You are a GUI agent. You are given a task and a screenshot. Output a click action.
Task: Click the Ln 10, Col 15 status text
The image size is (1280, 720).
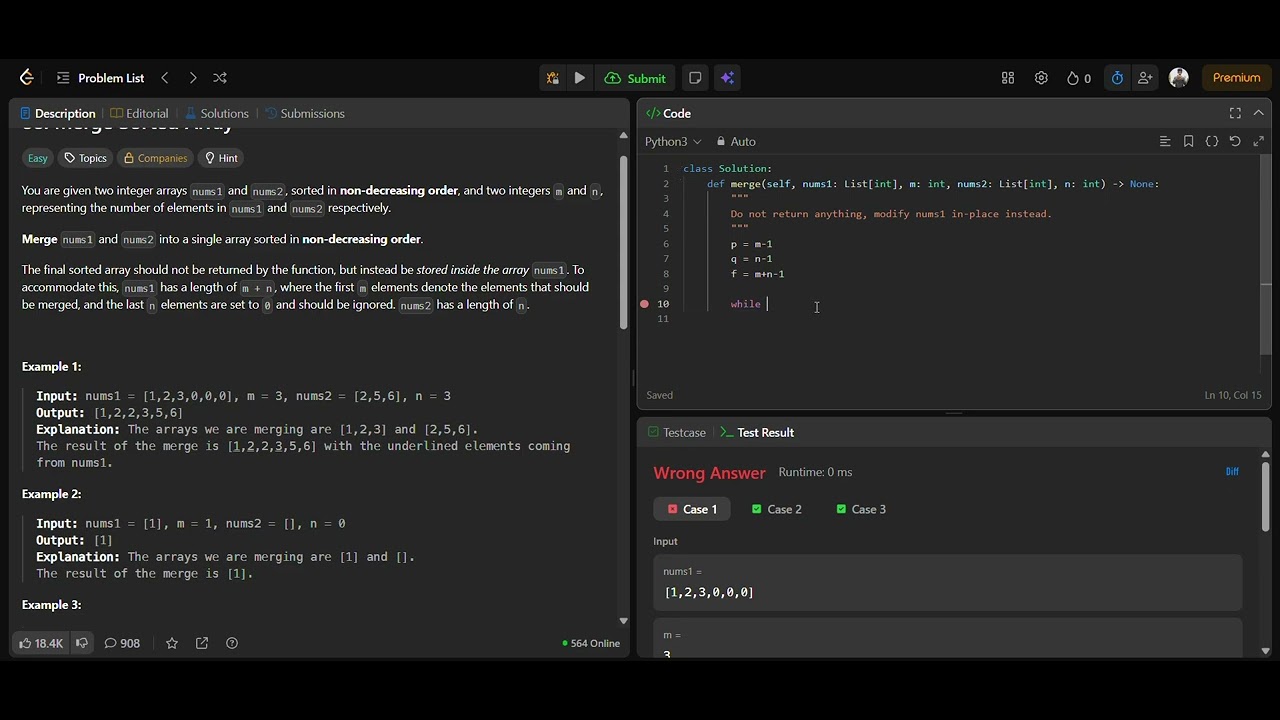[1232, 395]
